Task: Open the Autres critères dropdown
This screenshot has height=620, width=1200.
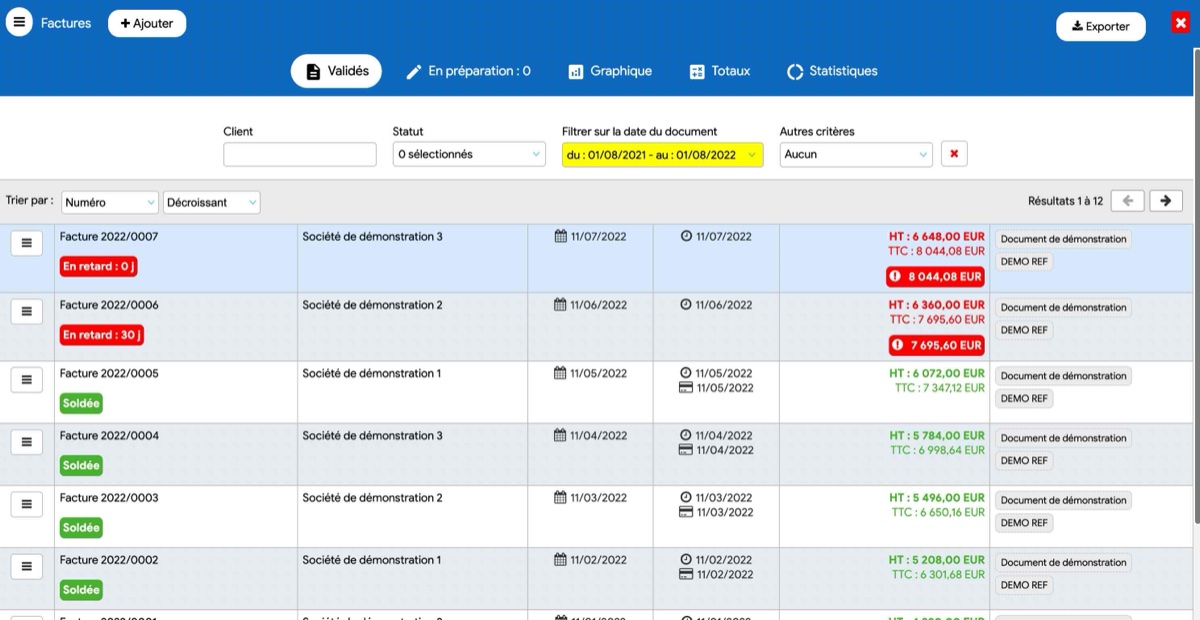Action: point(855,154)
